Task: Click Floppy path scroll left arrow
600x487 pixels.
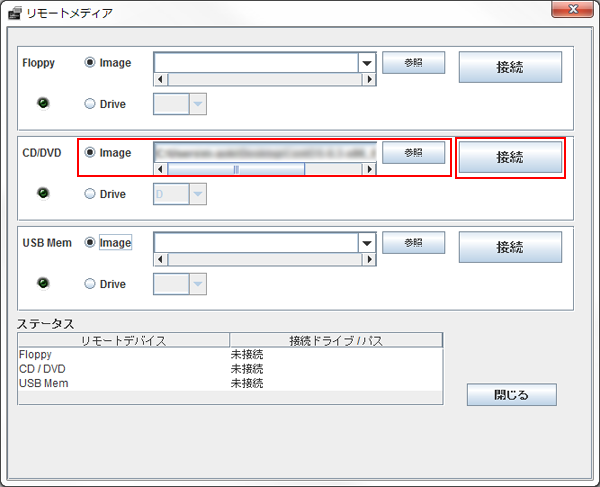Action: tap(160, 79)
